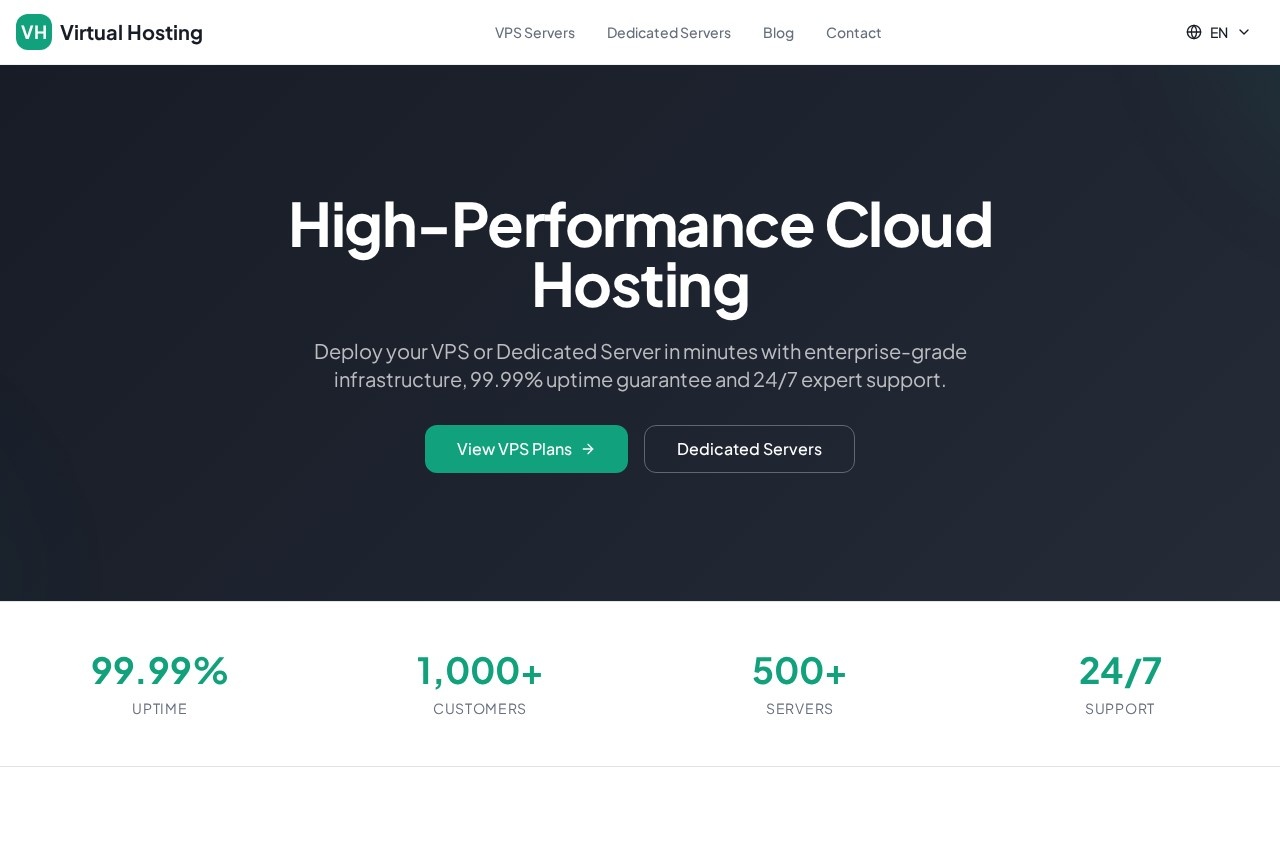The image size is (1280, 853).
Task: Select the VPS Servers menu item
Action: [535, 32]
